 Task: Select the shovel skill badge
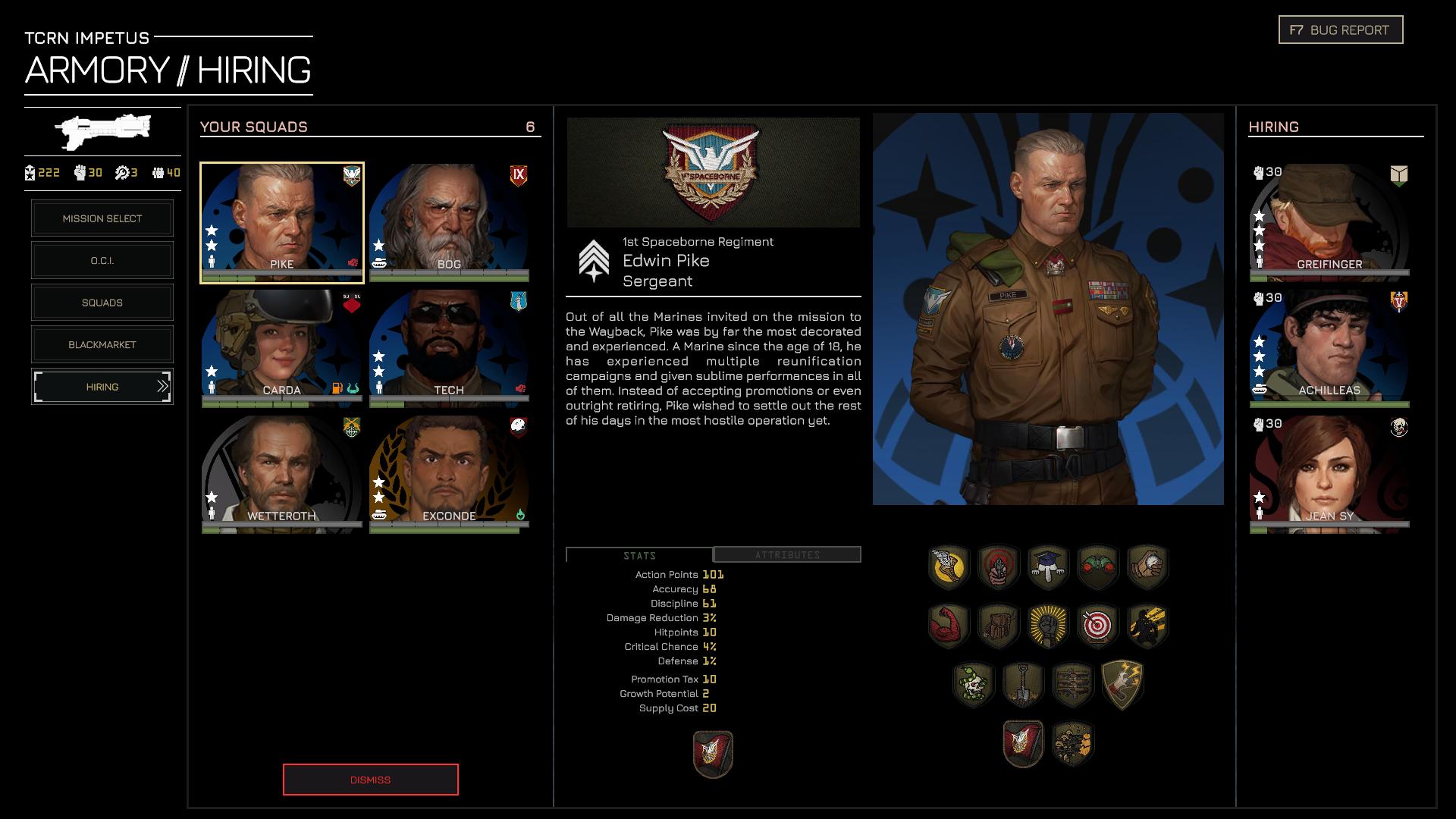[1023, 684]
